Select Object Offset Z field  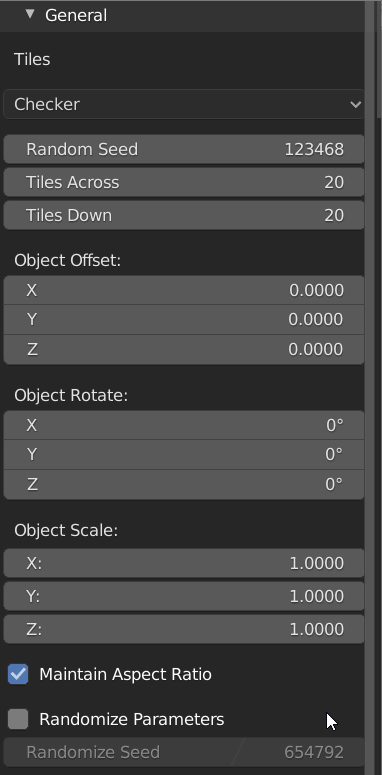pos(184,349)
